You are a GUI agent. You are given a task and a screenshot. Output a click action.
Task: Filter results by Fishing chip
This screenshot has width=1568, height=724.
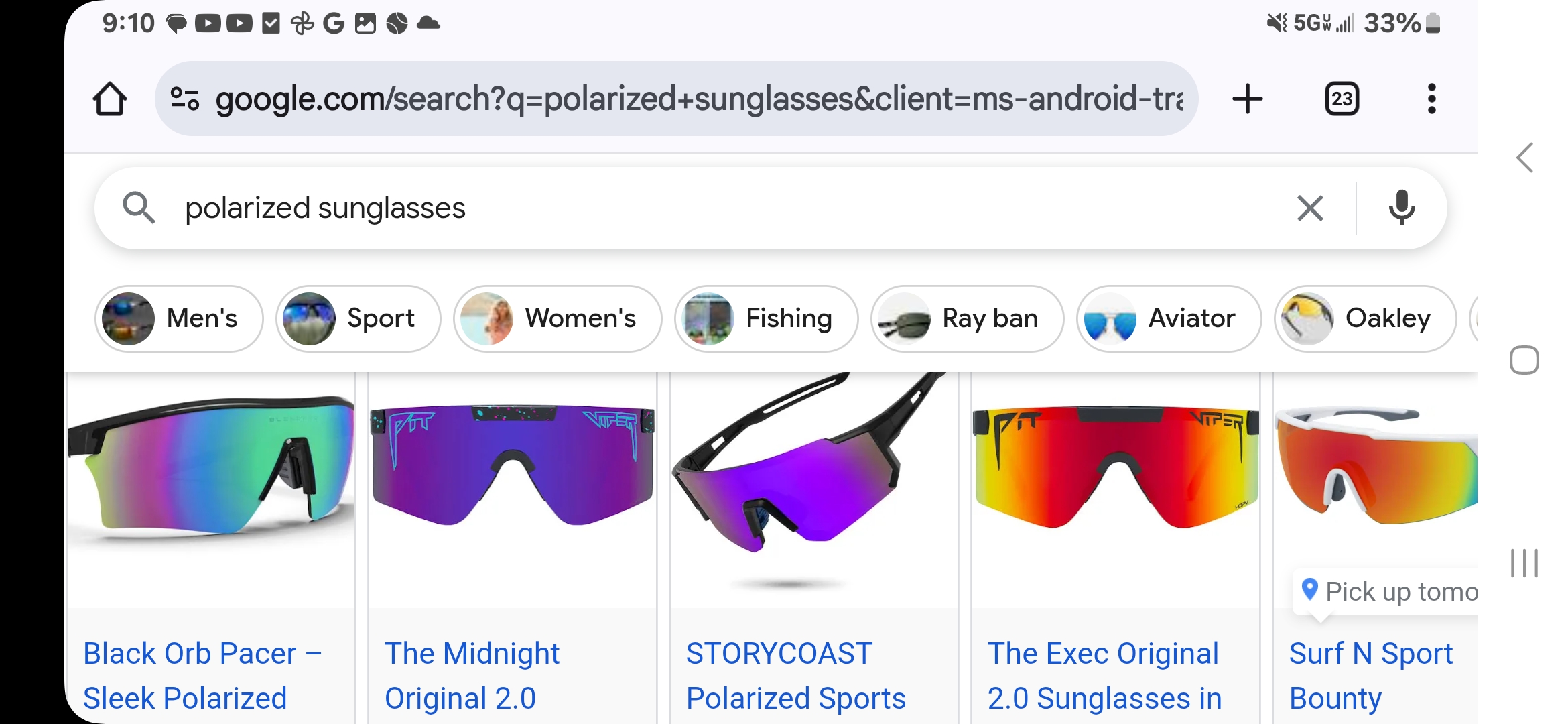(x=766, y=318)
